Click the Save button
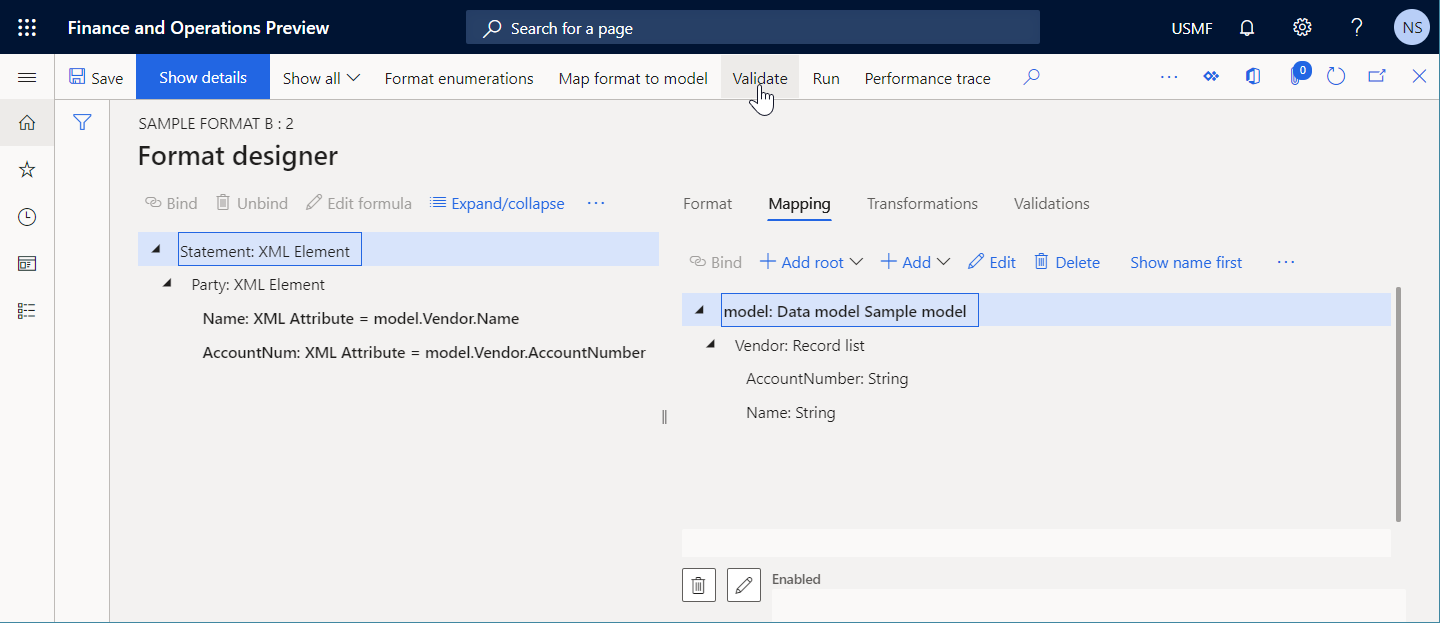Image resolution: width=1440 pixels, height=623 pixels. (96, 77)
